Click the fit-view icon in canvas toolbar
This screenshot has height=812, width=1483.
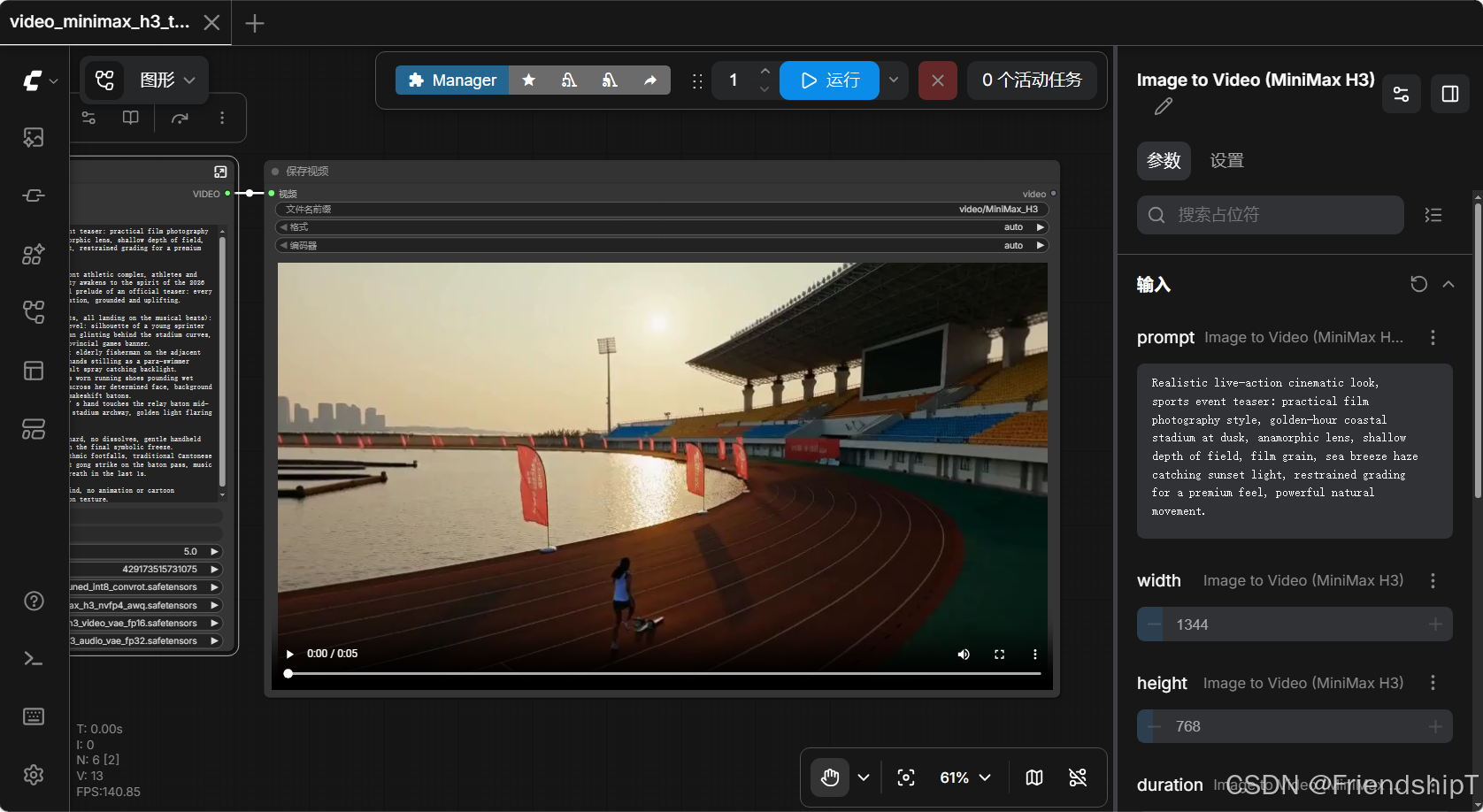click(x=906, y=778)
